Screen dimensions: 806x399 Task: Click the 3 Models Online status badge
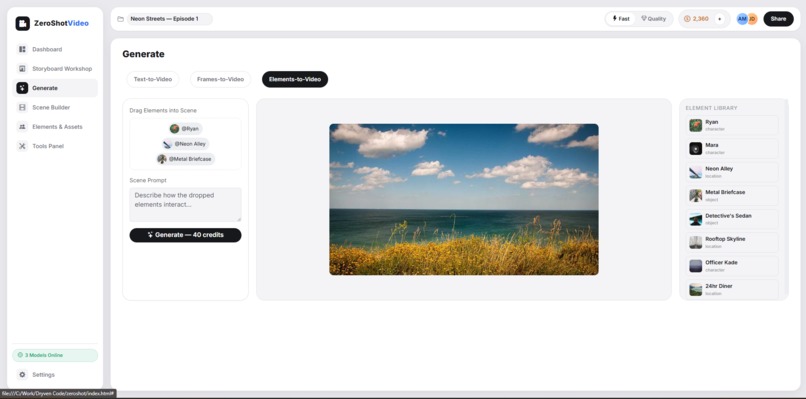coord(55,355)
